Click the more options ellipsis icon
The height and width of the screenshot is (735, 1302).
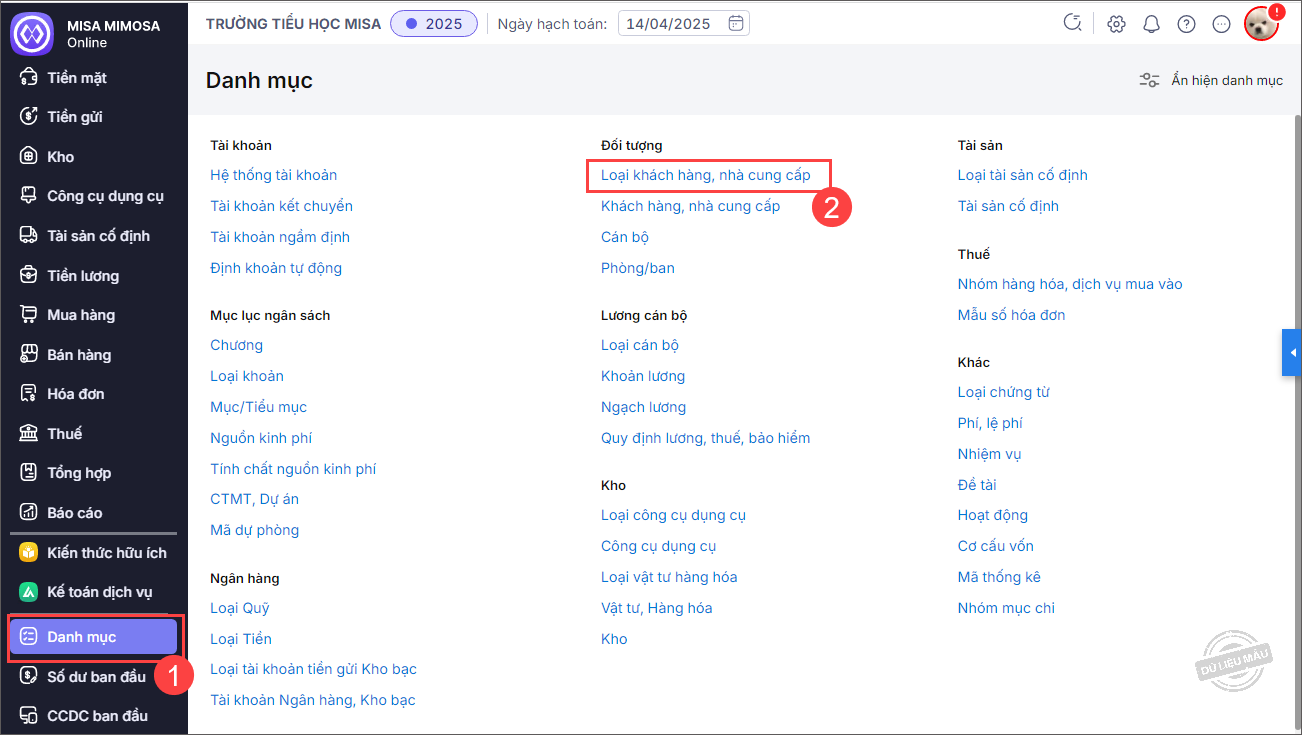1221,24
